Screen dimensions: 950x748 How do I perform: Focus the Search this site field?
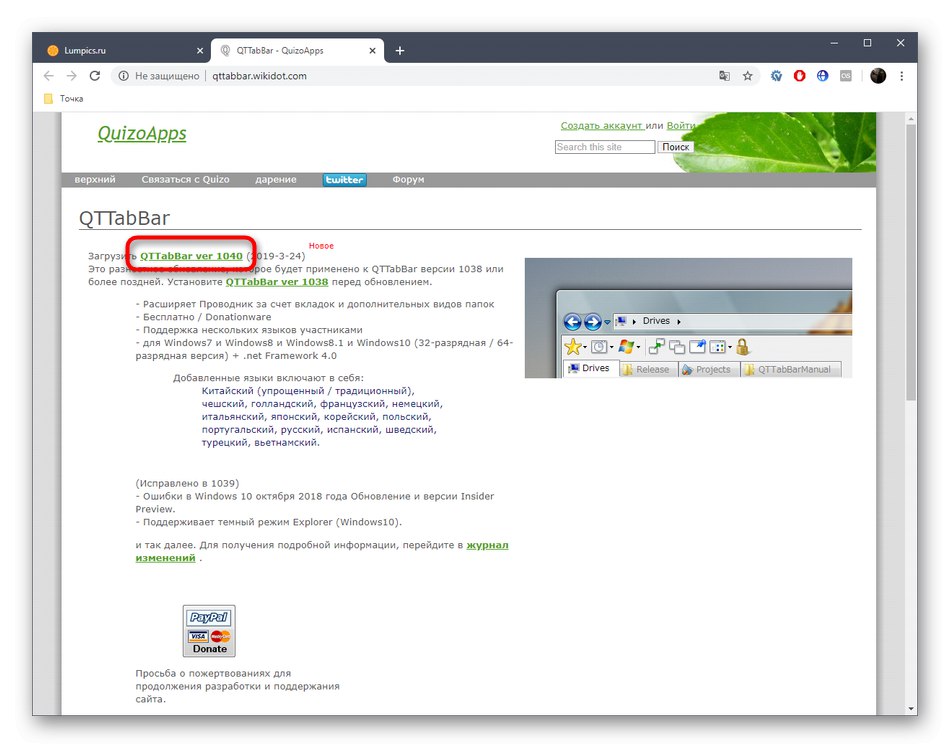click(x=605, y=147)
